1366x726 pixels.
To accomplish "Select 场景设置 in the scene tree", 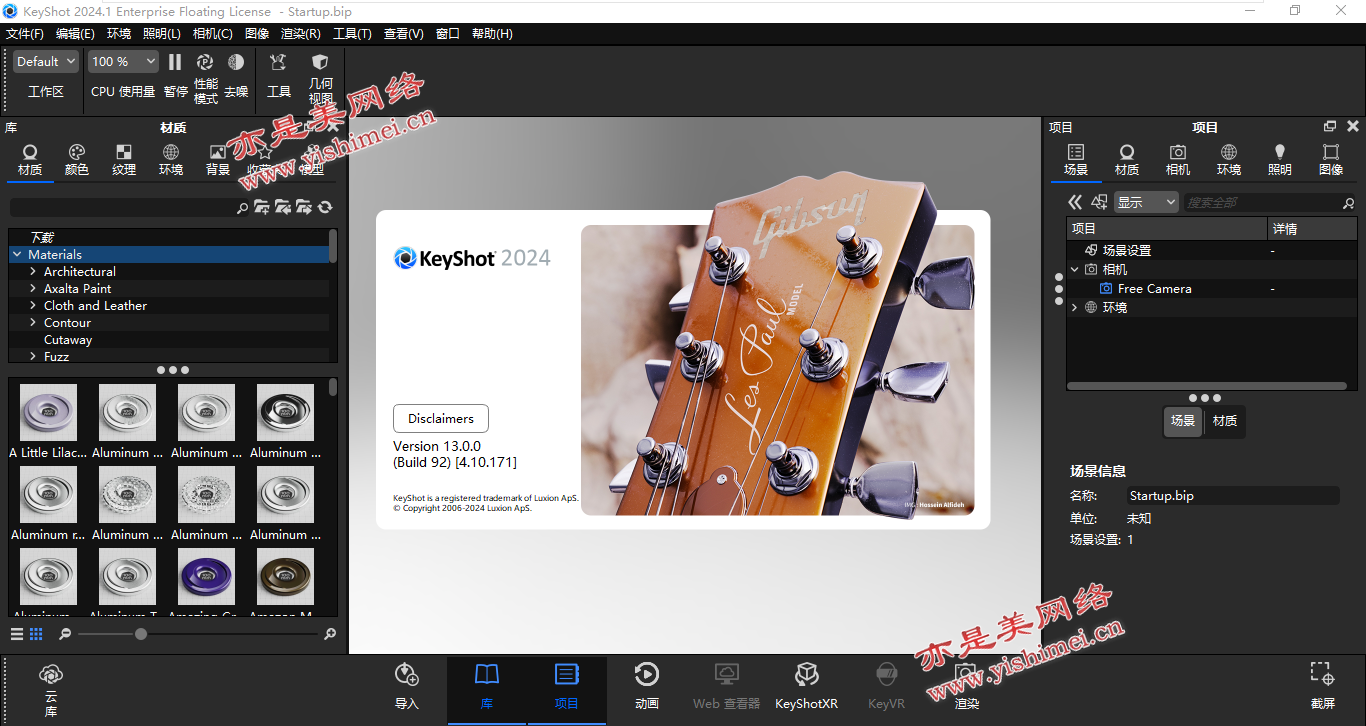I will click(x=1127, y=251).
